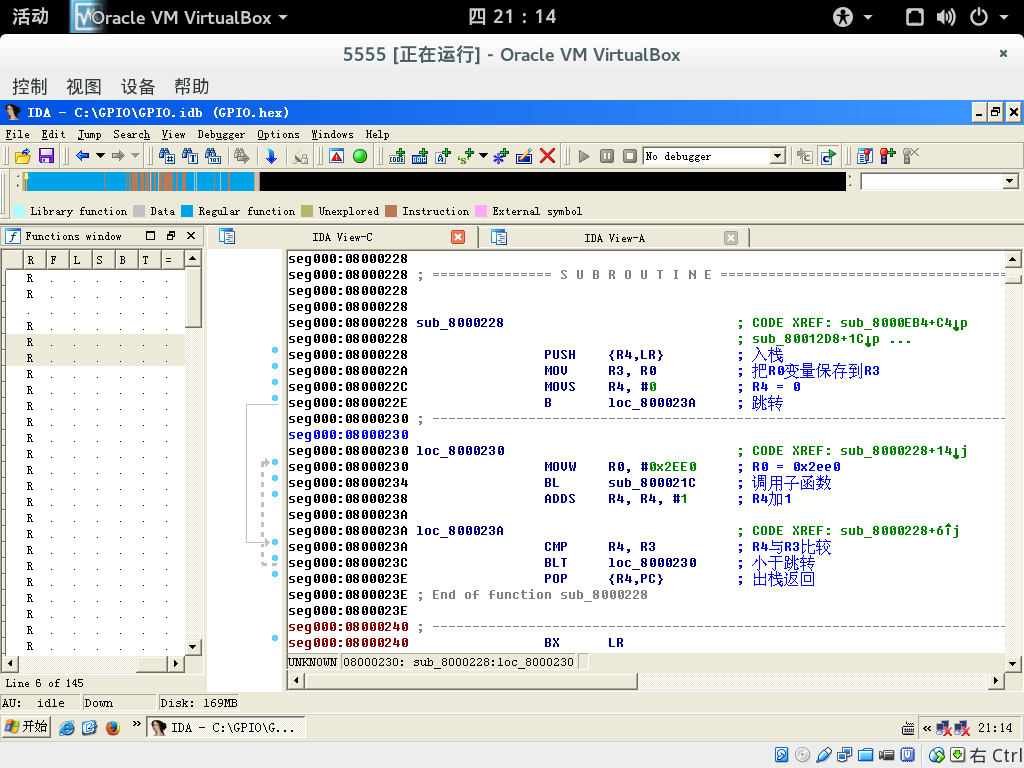This screenshot has width=1024, height=768.
Task: Click the pencil edit comment icon
Action: coord(524,156)
